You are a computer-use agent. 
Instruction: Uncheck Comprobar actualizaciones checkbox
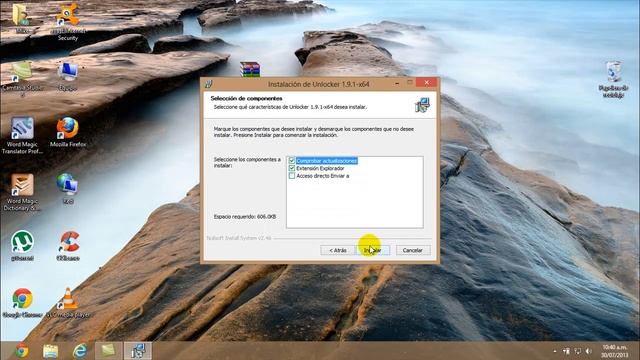tap(292, 161)
